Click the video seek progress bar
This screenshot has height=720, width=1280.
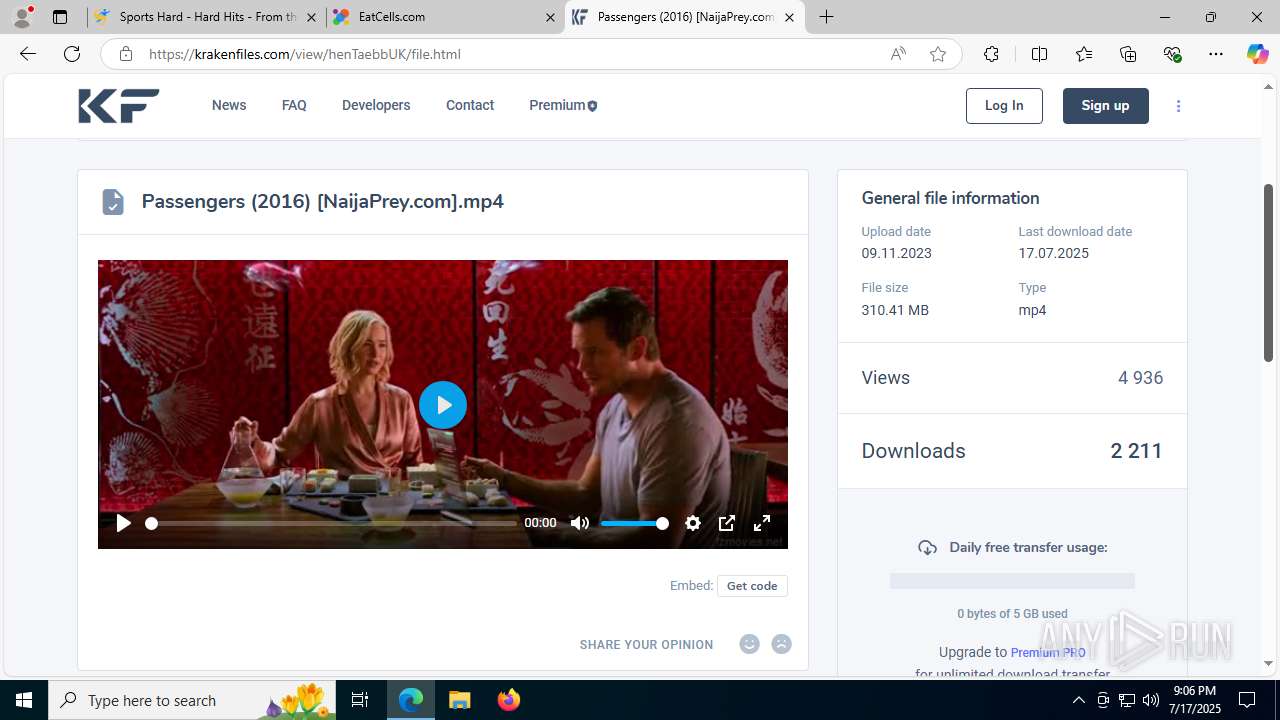tap(333, 523)
